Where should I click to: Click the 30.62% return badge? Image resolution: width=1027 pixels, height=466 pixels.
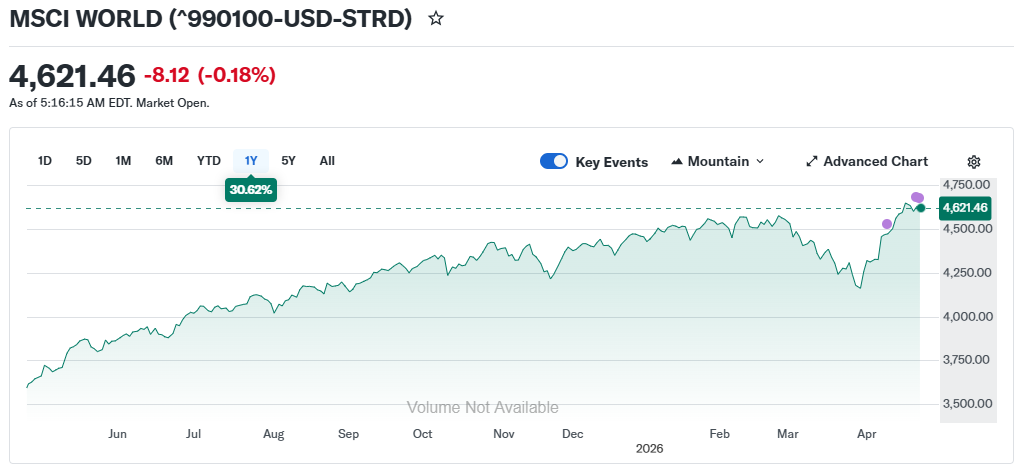point(251,189)
